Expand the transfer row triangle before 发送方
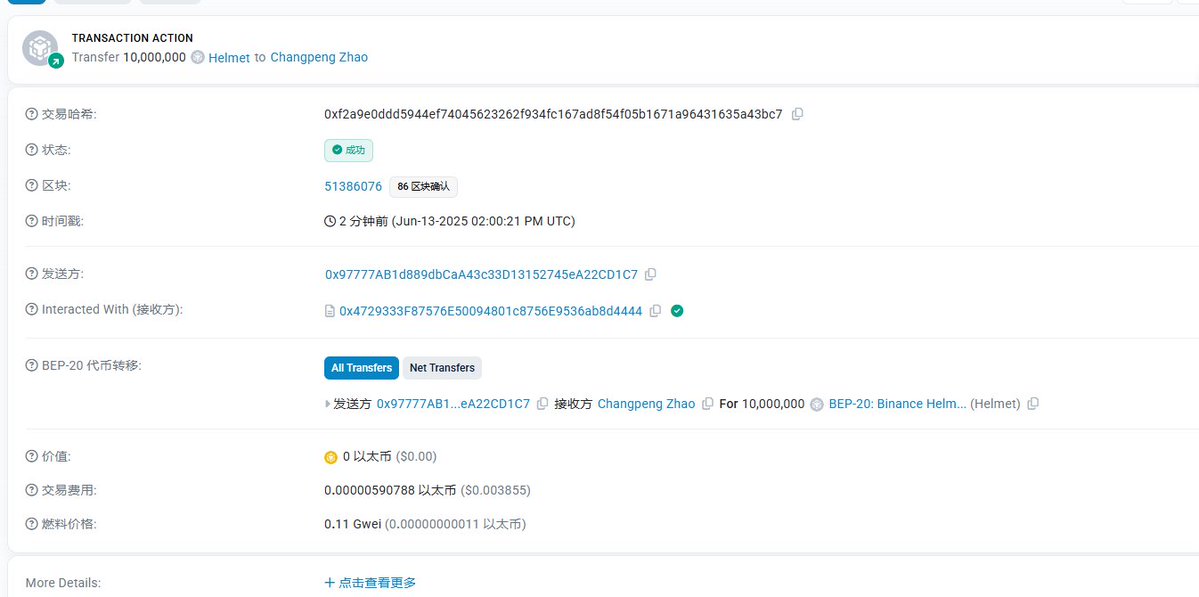The width and height of the screenshot is (1199, 597). (328, 404)
